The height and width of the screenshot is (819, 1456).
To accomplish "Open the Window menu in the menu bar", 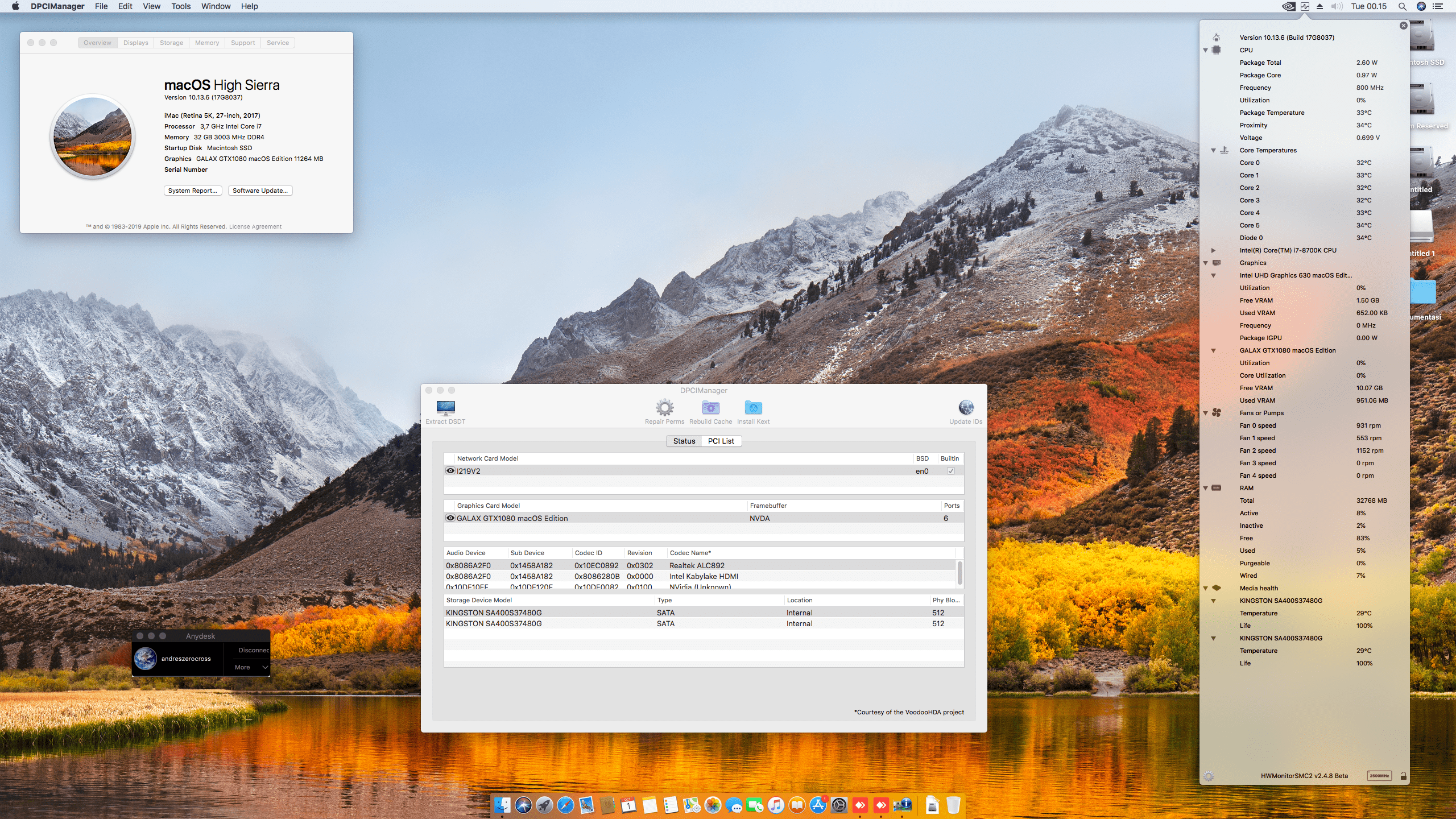I will tap(216, 6).
